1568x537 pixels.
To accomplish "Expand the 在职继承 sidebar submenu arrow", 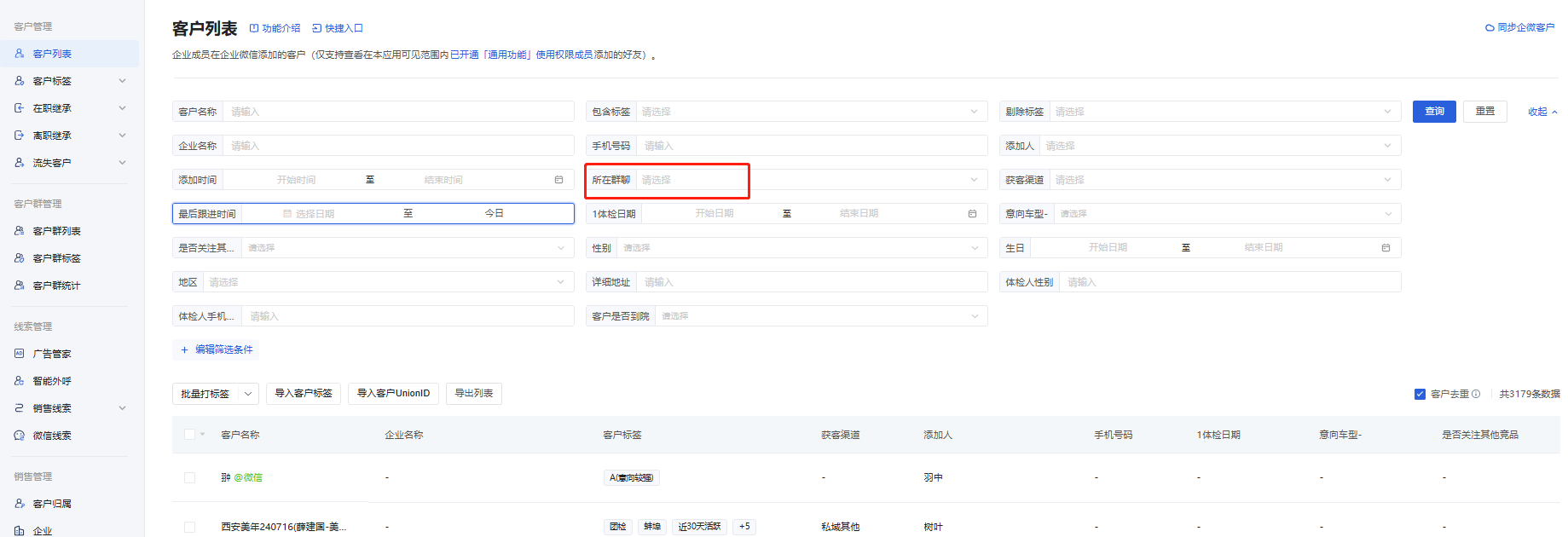I will 122,108.
